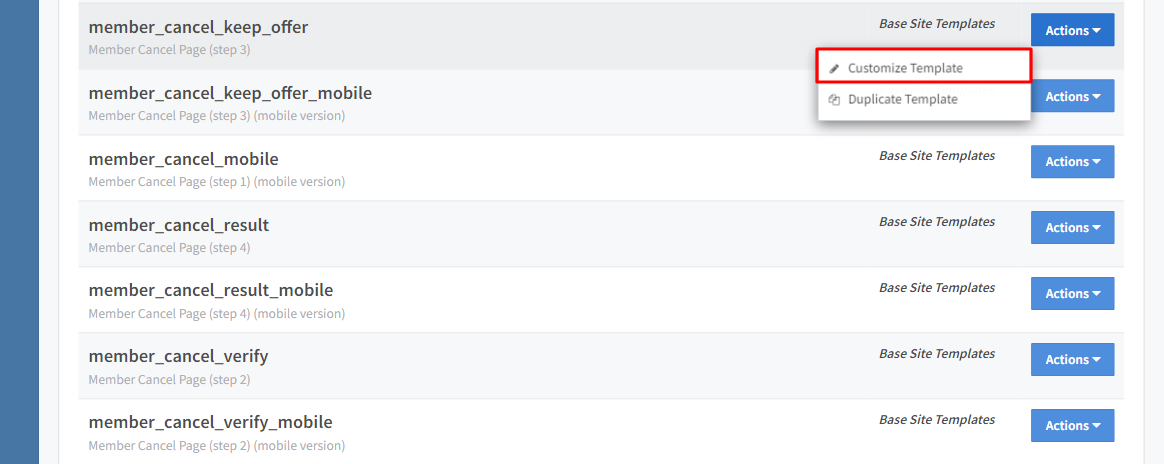
Task: Click the pencil icon beside Customize Template
Action: pyautogui.click(x=835, y=69)
